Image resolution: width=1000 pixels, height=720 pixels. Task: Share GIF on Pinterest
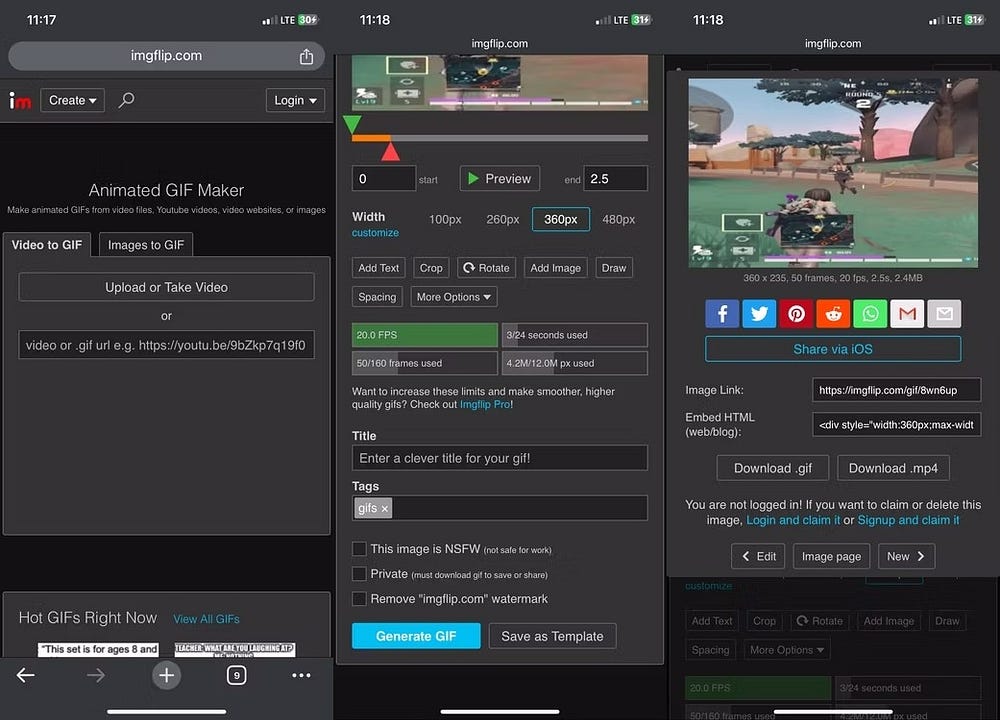tap(796, 314)
